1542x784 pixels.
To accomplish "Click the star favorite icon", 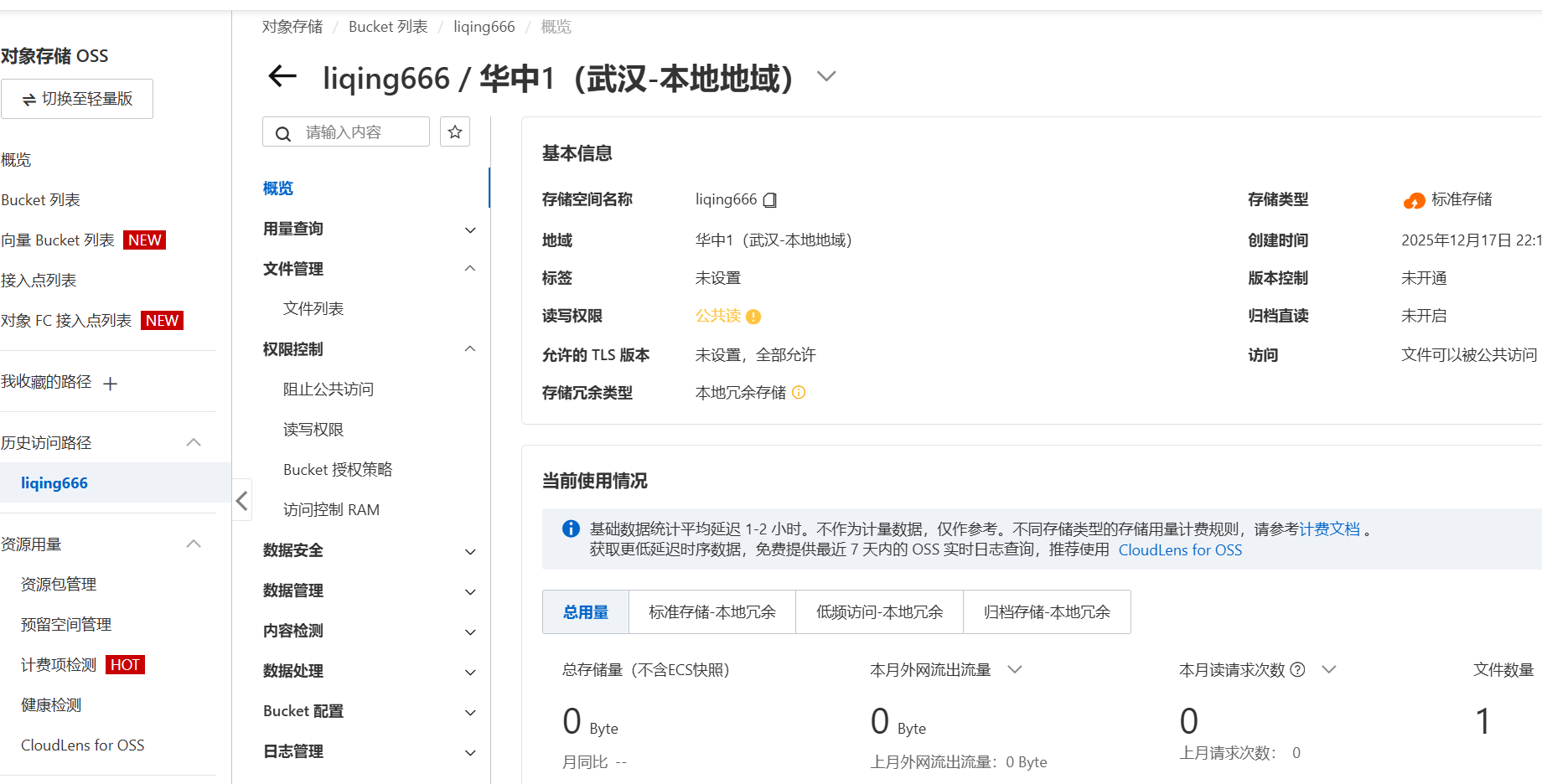I will point(455,132).
